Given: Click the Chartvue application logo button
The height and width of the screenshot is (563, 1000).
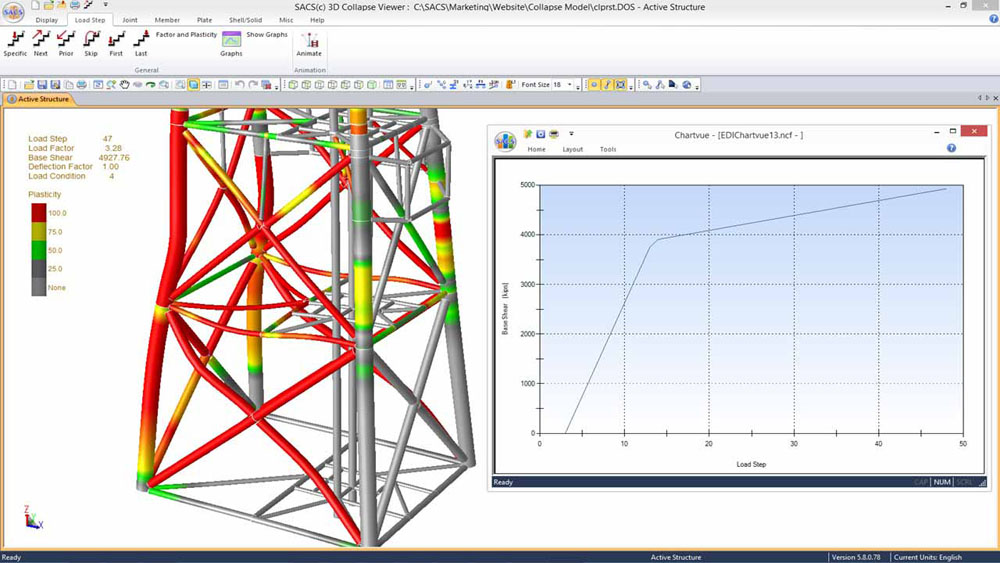Looking at the screenshot, I should coord(505,141).
